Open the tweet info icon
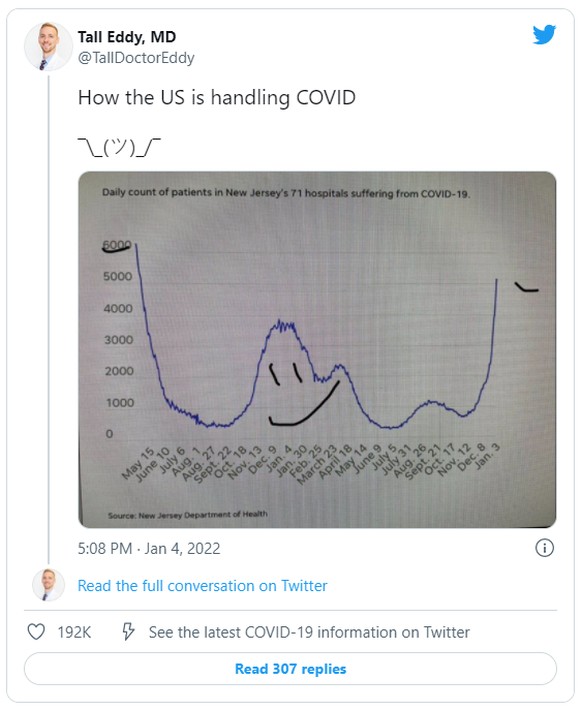 pyautogui.click(x=544, y=548)
